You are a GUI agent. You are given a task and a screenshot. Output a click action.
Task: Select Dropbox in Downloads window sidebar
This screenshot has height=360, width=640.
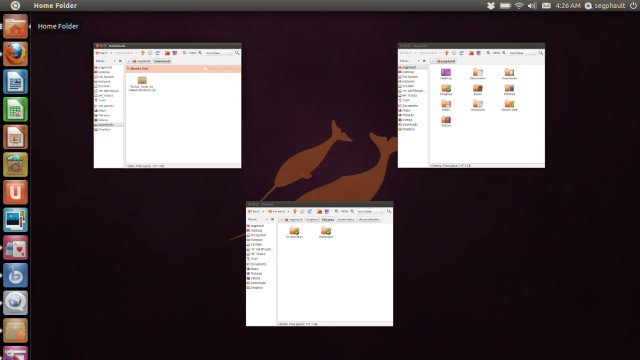pos(103,129)
